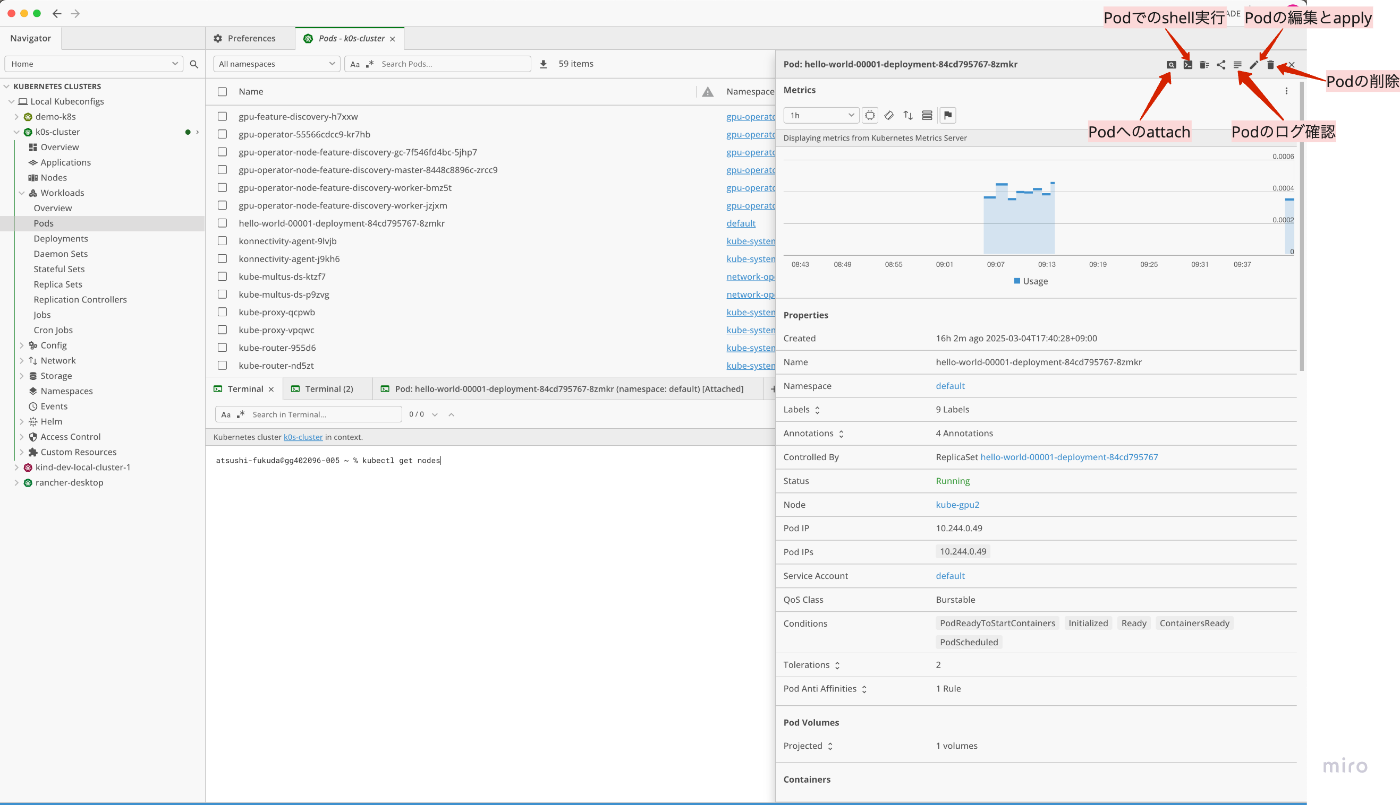Check the box for gpu-feature-discovery-h7xxw
This screenshot has height=805, width=1400.
pyautogui.click(x=223, y=116)
